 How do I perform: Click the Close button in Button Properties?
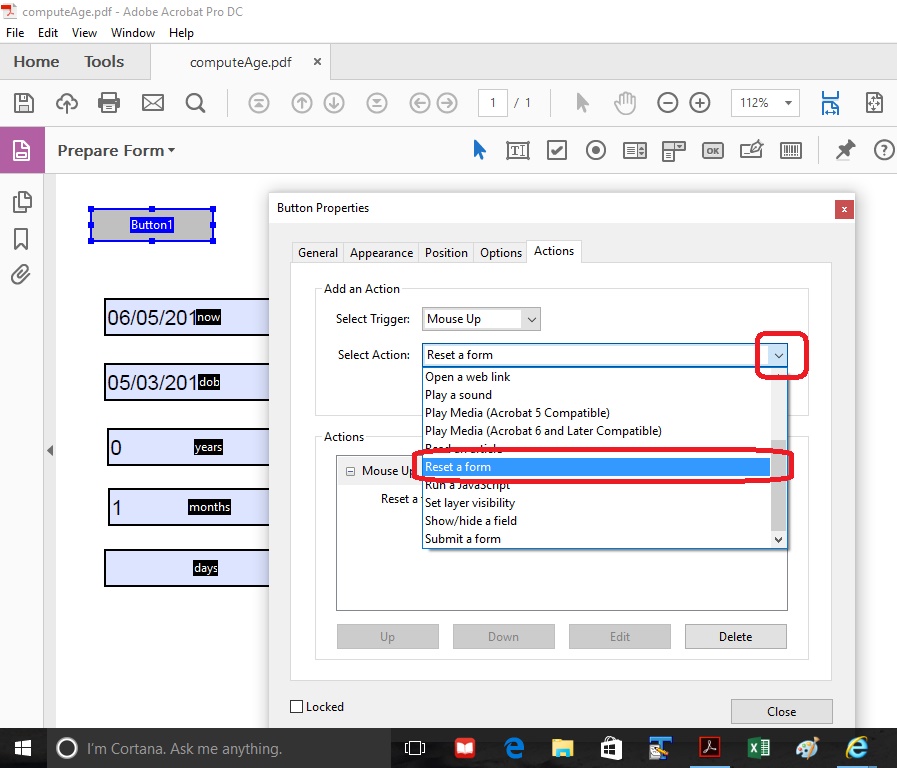[x=781, y=711]
